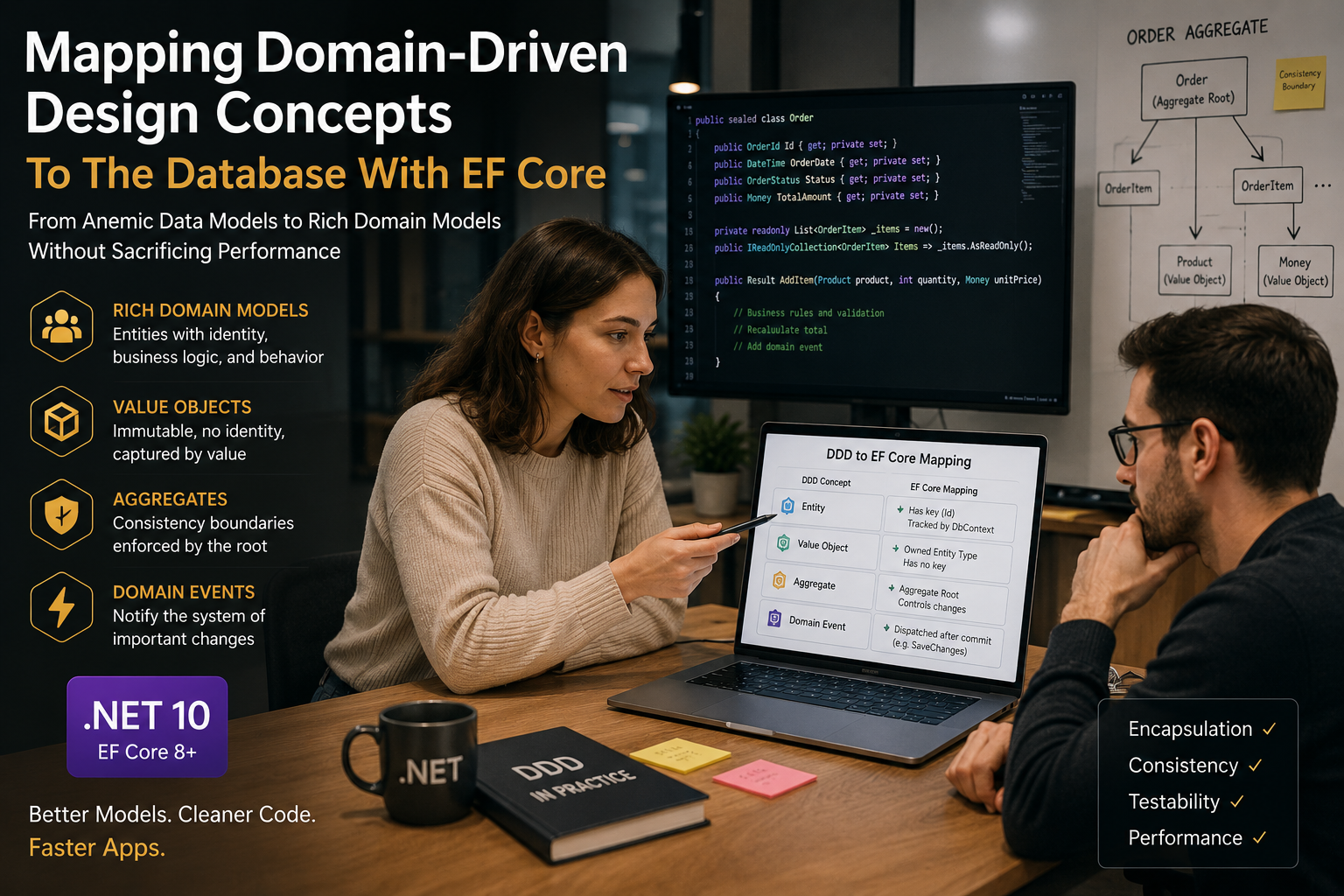The height and width of the screenshot is (896, 1344).
Task: Click the 'Has key (Id)' mapping cell
Action: pos(949,519)
